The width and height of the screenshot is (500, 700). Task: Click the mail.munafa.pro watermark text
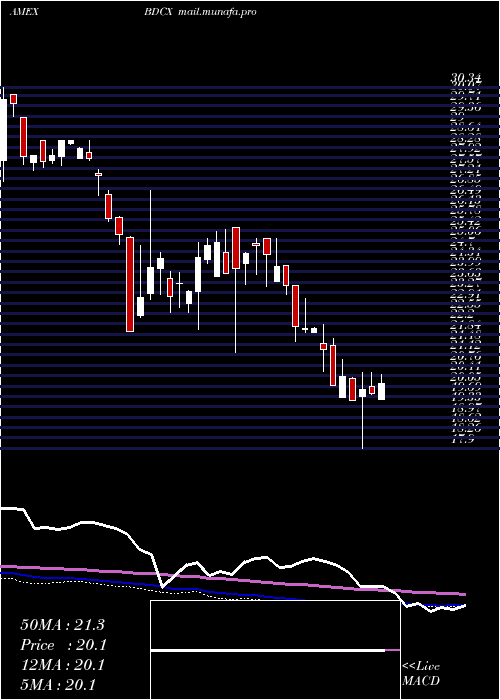coord(217,12)
